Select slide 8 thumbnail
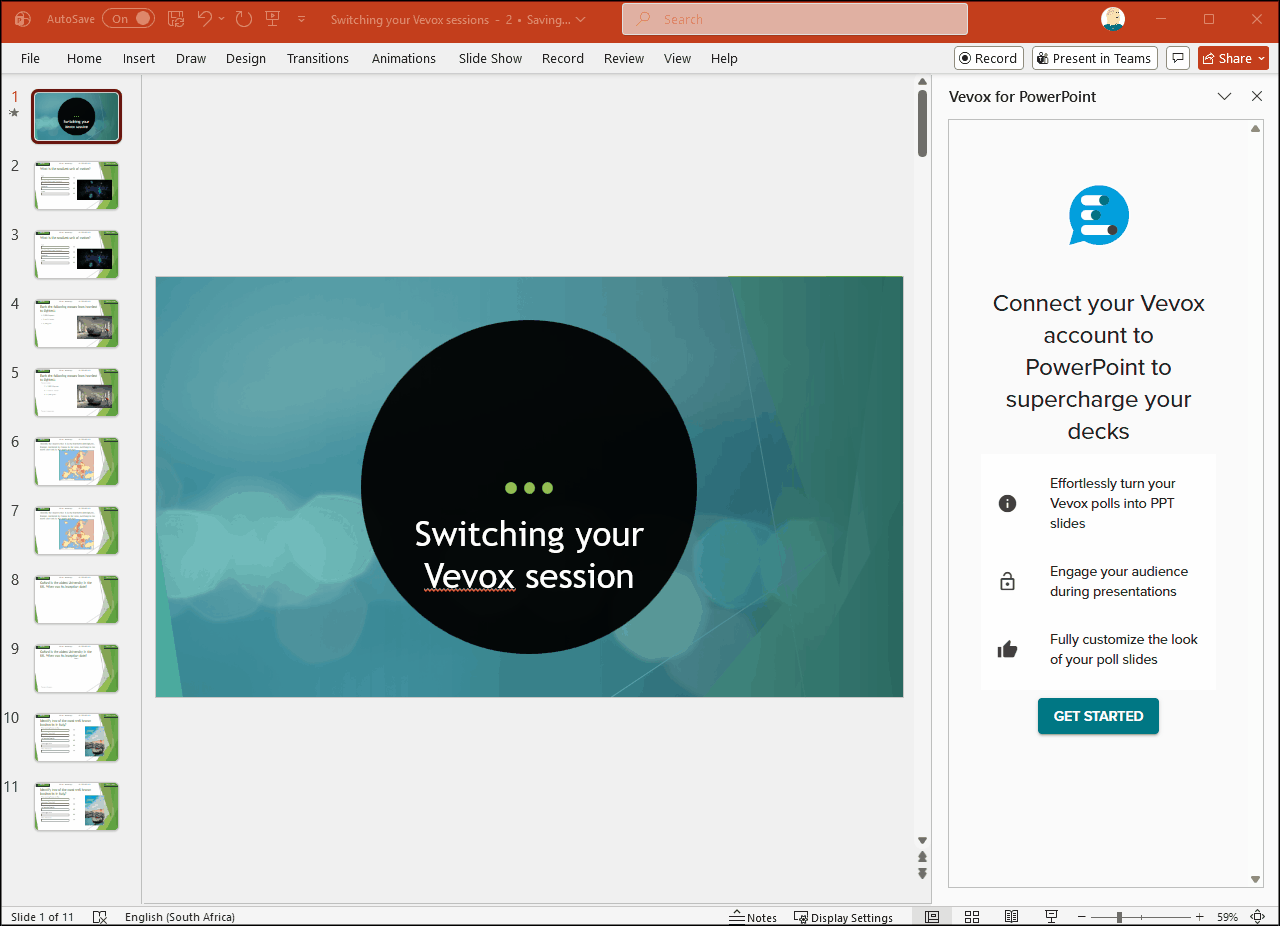Screen dimensions: 1280x926 coord(76,599)
